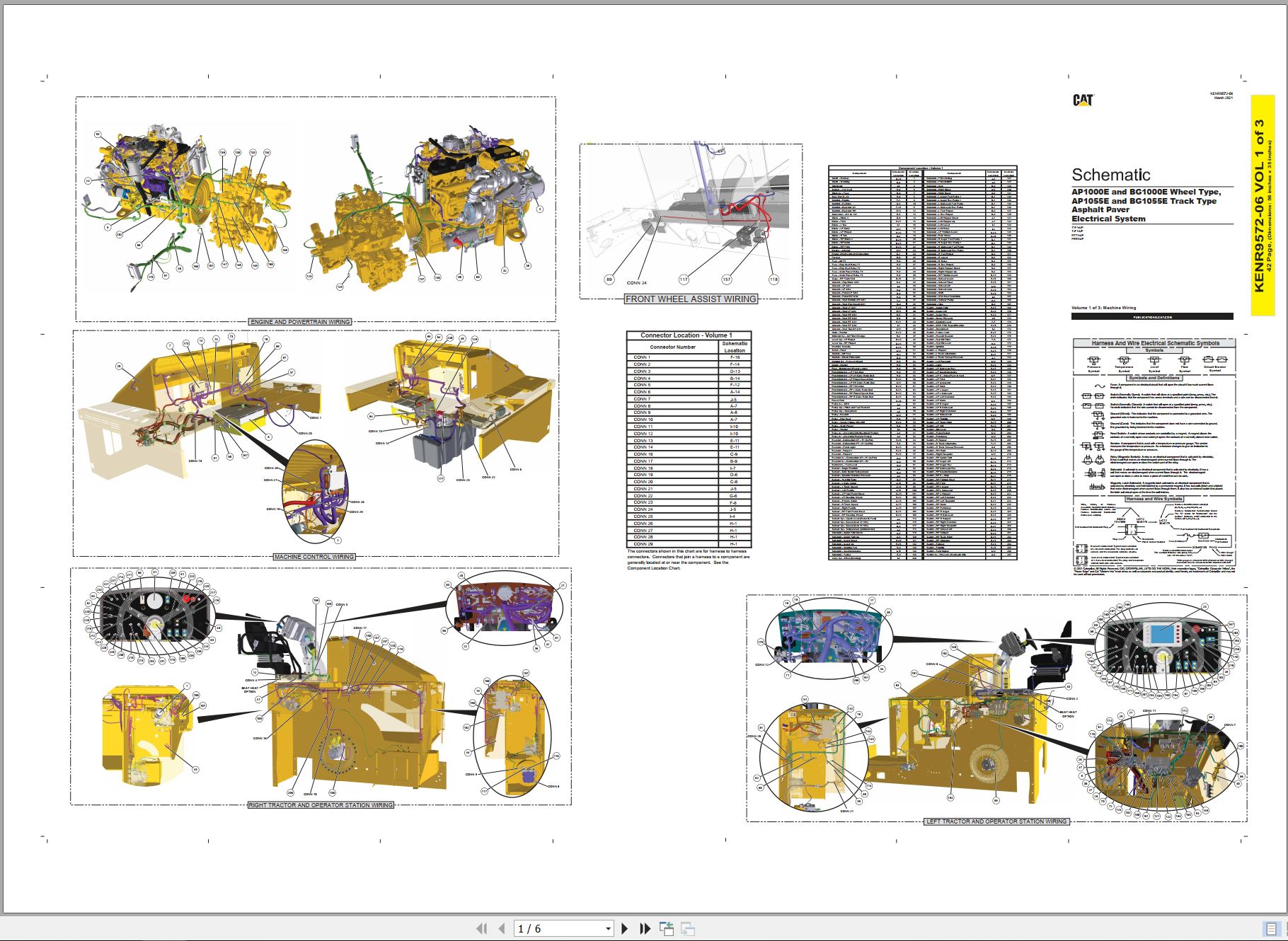
Task: Click the 'ENGINE AND POWERTRAIN WIRING' label
Action: 300,322
